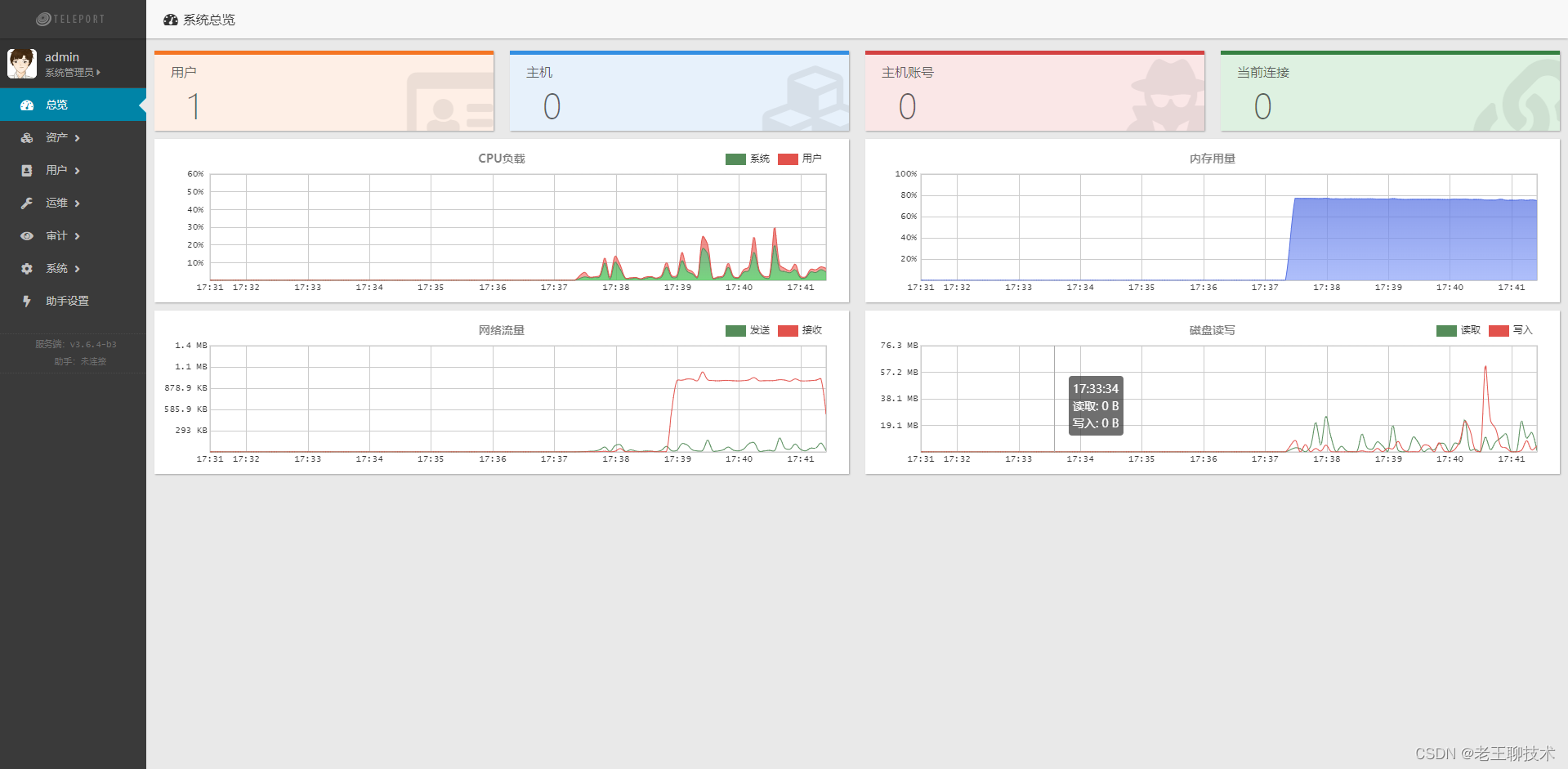Expand the 用户 submenu chevron
The image size is (1568, 769).
click(77, 171)
